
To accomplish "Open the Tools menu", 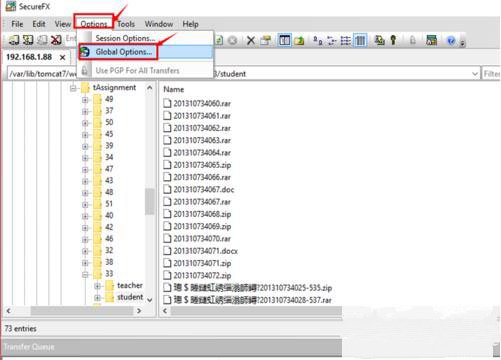I will [x=126, y=24].
